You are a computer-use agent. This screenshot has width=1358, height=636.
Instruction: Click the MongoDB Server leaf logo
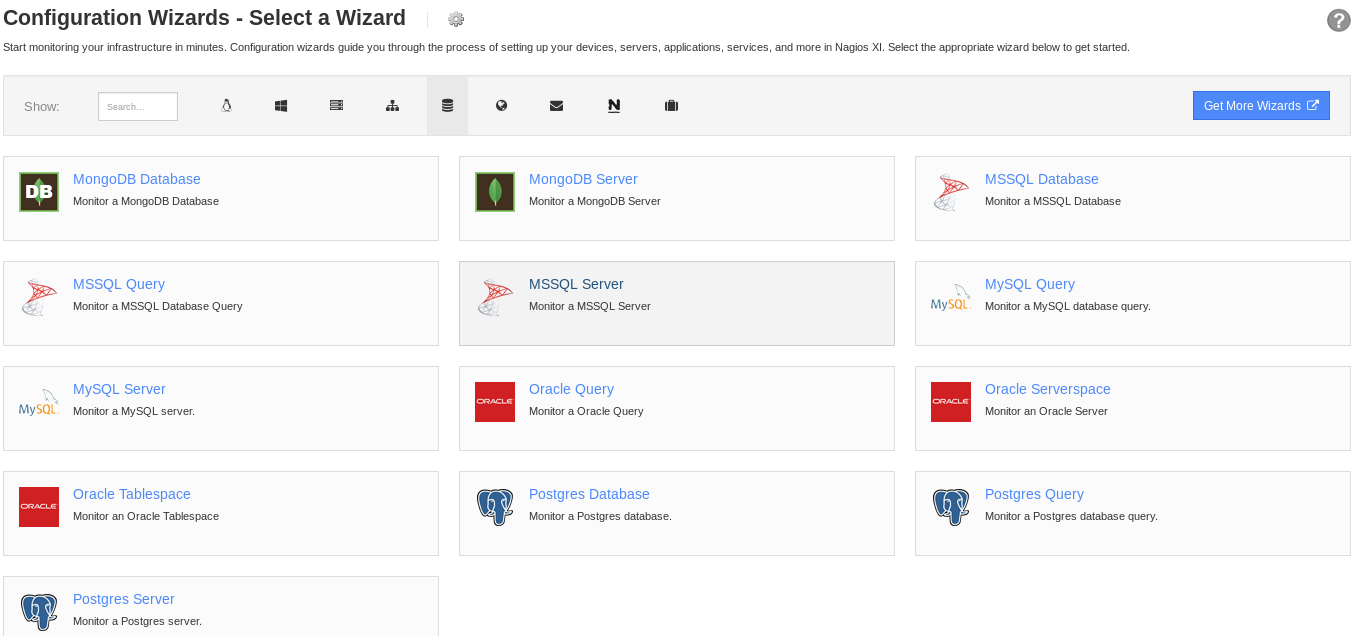click(495, 192)
